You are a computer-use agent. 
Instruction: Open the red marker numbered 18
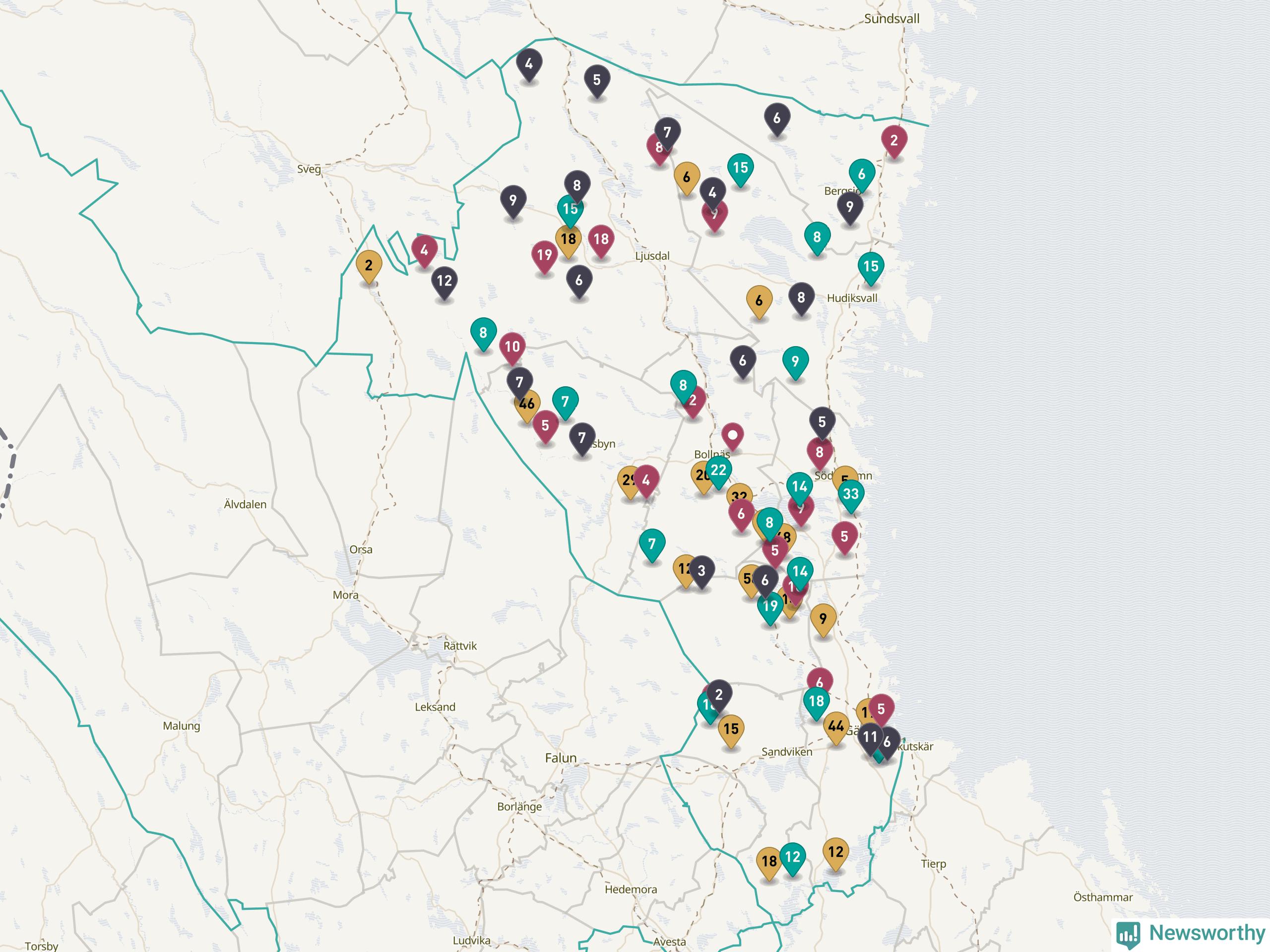point(601,238)
